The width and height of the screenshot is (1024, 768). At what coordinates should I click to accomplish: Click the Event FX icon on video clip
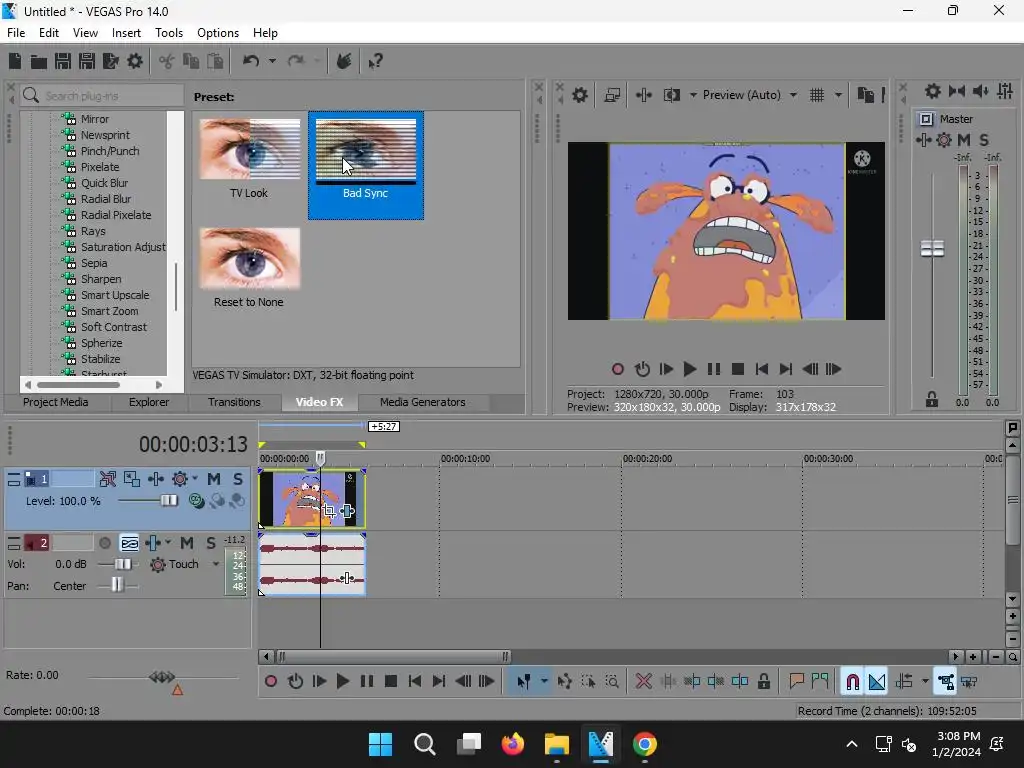[347, 511]
